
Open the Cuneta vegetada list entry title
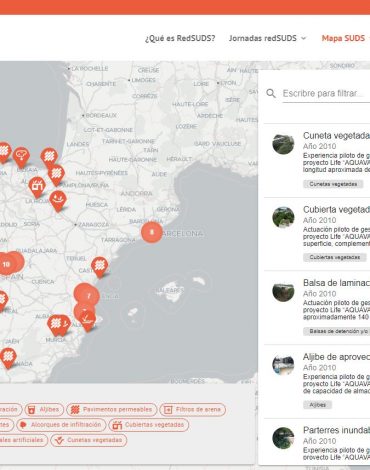tap(336, 136)
